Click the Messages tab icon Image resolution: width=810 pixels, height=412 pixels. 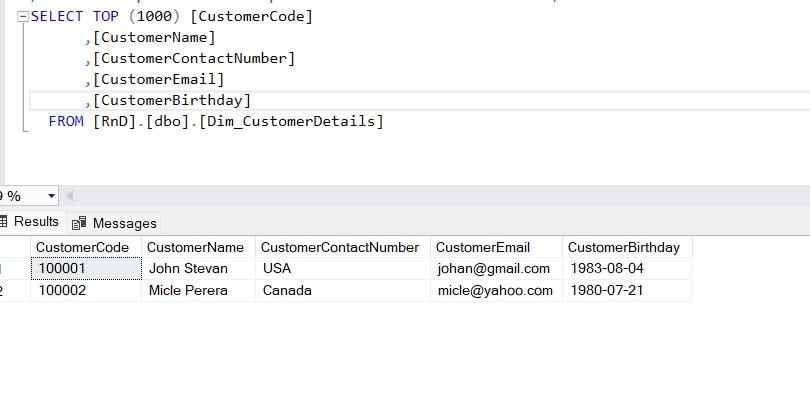pos(79,223)
